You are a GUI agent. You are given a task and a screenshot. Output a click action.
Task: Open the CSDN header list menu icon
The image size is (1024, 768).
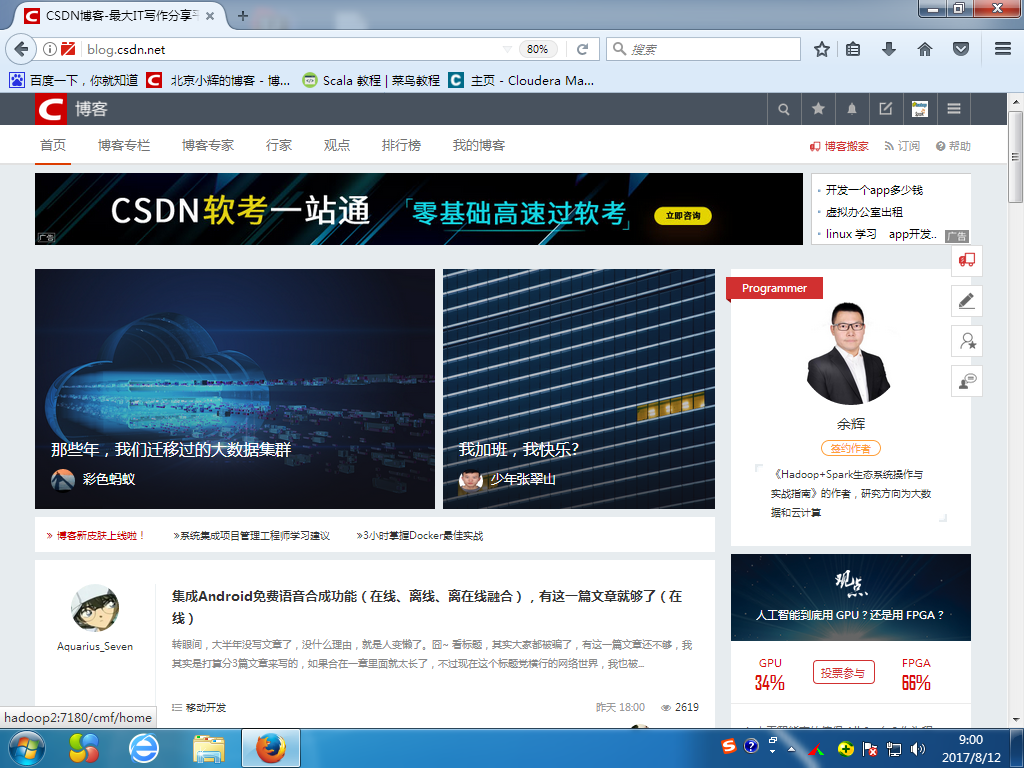[x=954, y=109]
